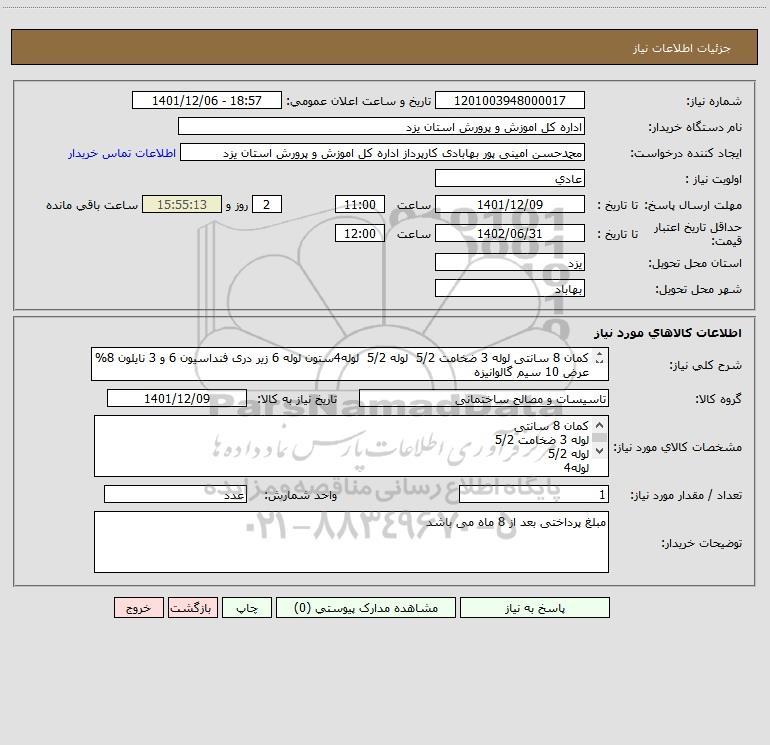Screen dimensions: 770x745
Task: Click price validity date 1402/06/31 field
Action: tap(510, 233)
